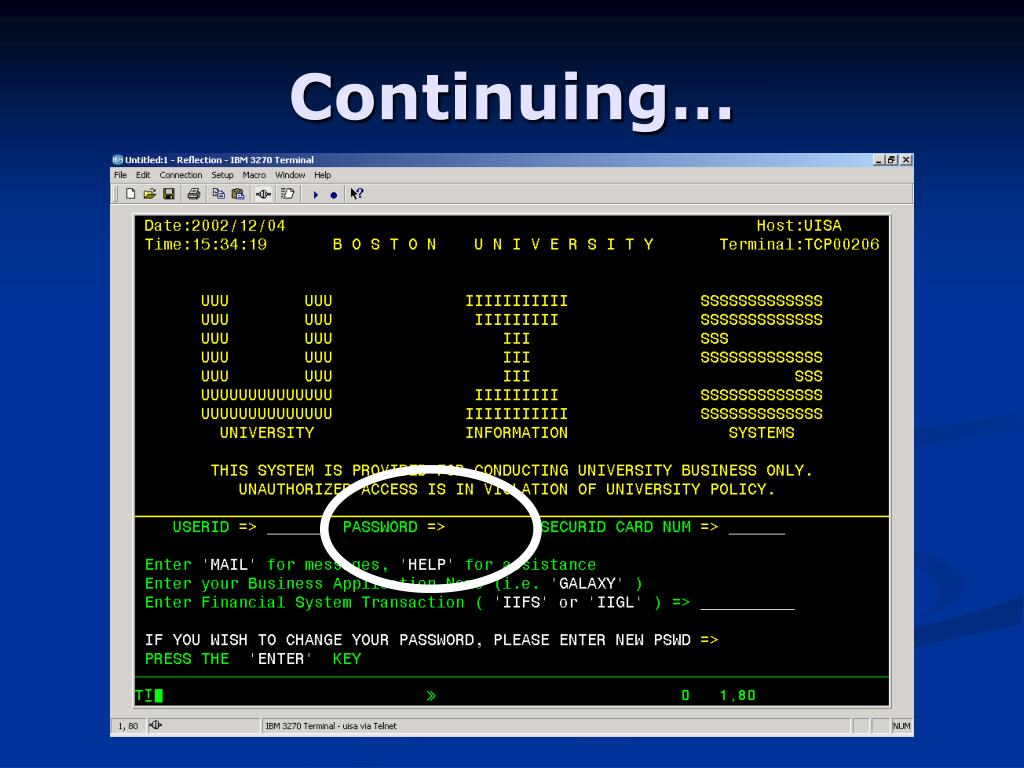Click the Print toolbar icon
1024x768 pixels.
(193, 194)
